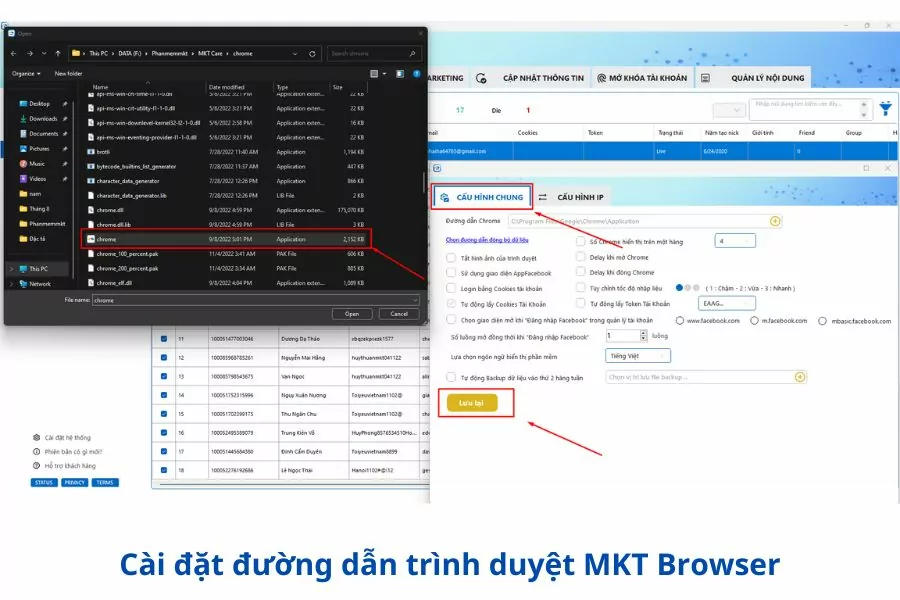
Task: Toggle the preview pane icon
Action: pos(400,73)
